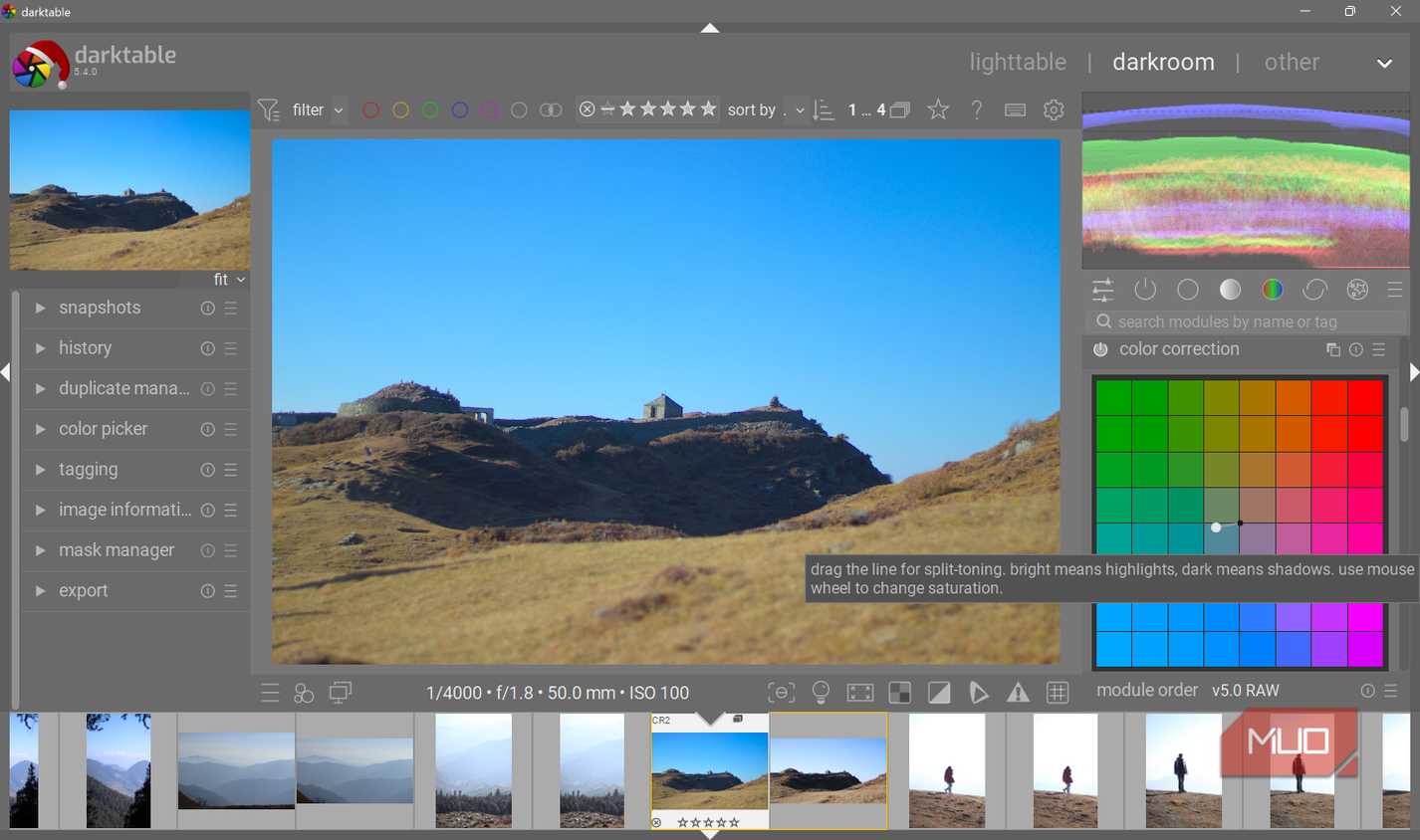Toggle the focus peaking icon

[781, 693]
